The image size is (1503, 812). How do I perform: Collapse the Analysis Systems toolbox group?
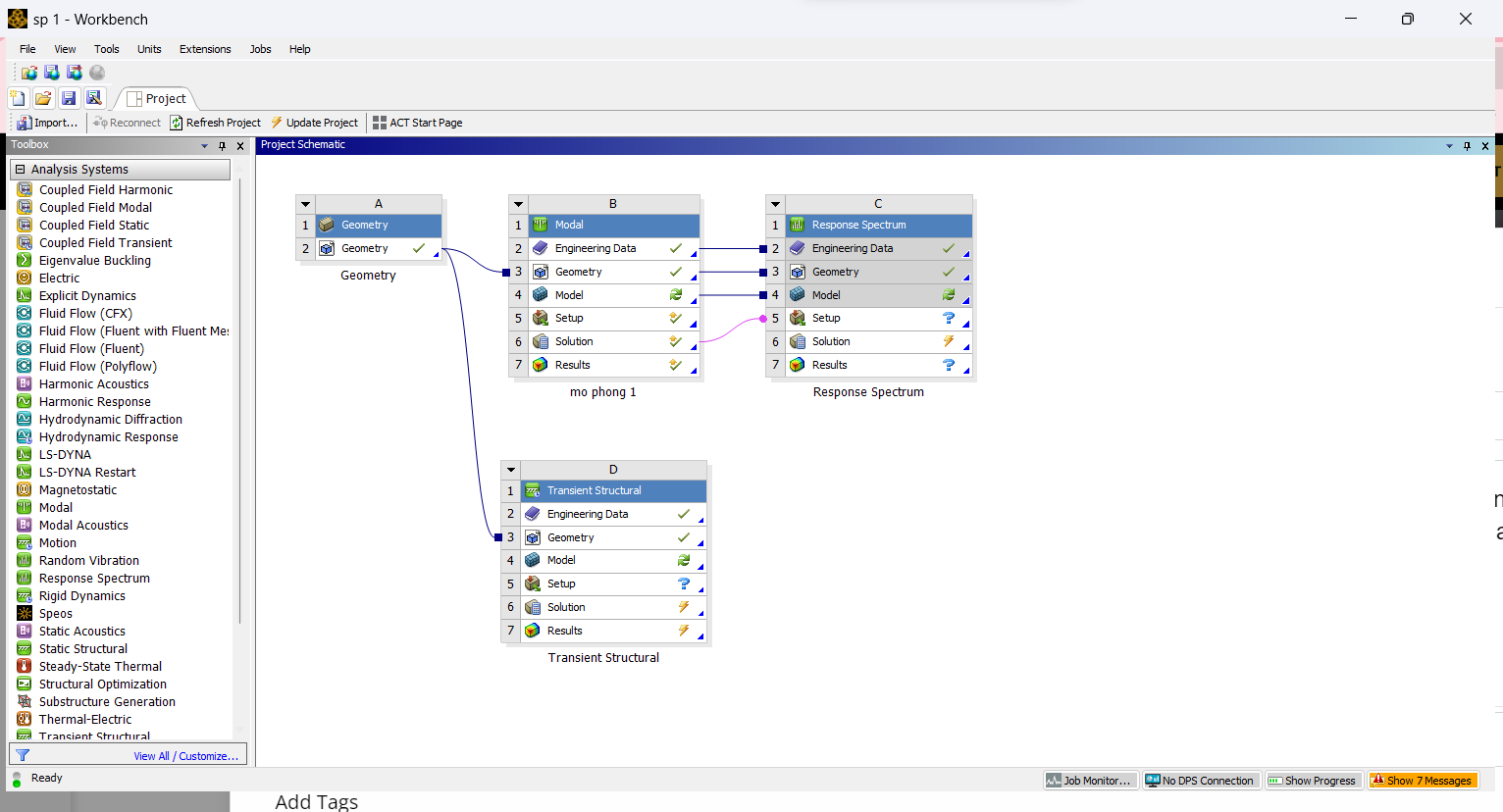click(20, 170)
